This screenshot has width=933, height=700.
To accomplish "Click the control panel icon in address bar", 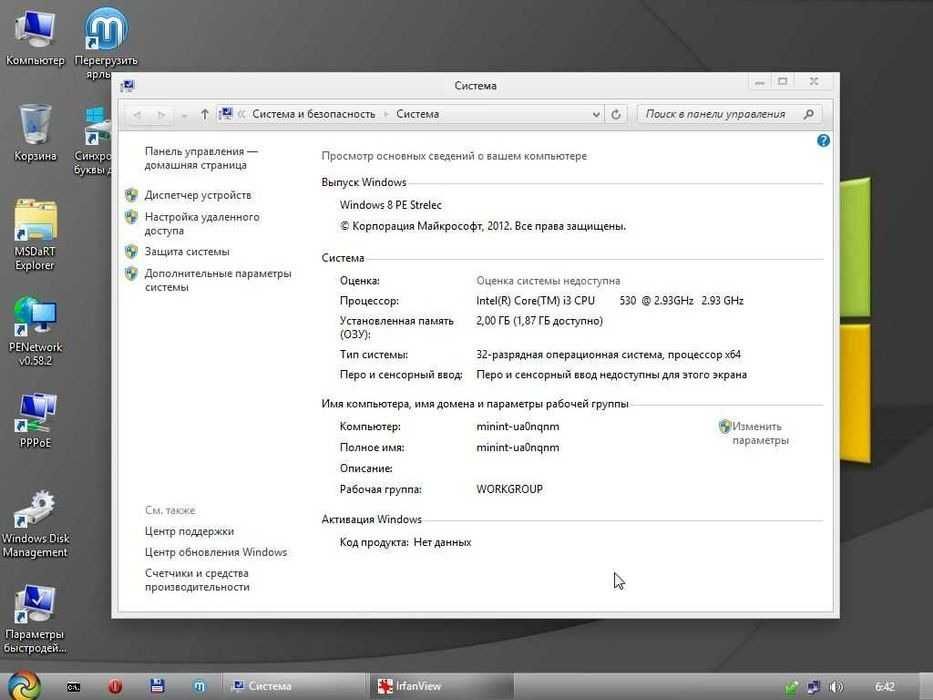I will [x=225, y=114].
